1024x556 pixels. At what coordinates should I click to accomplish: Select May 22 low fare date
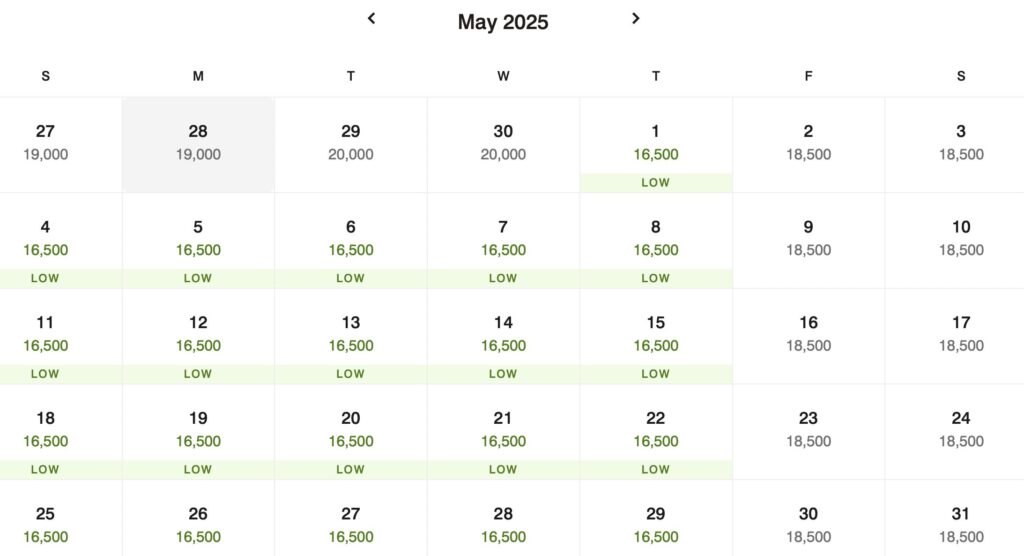pos(656,432)
